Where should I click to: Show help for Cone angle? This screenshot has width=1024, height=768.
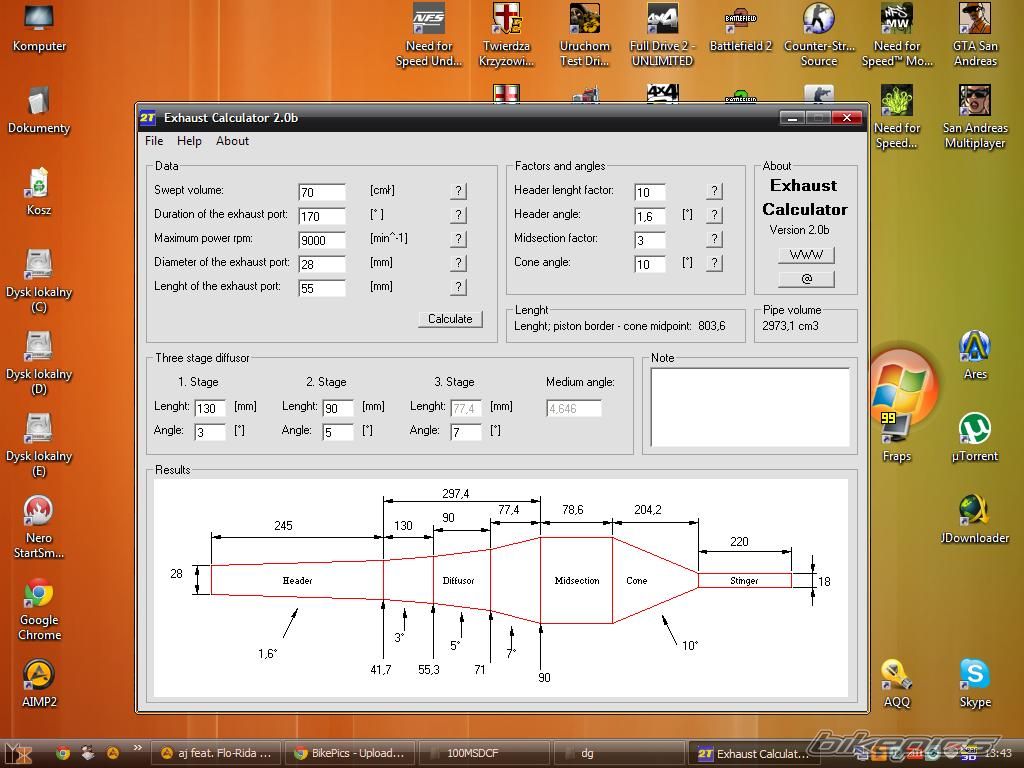[714, 263]
